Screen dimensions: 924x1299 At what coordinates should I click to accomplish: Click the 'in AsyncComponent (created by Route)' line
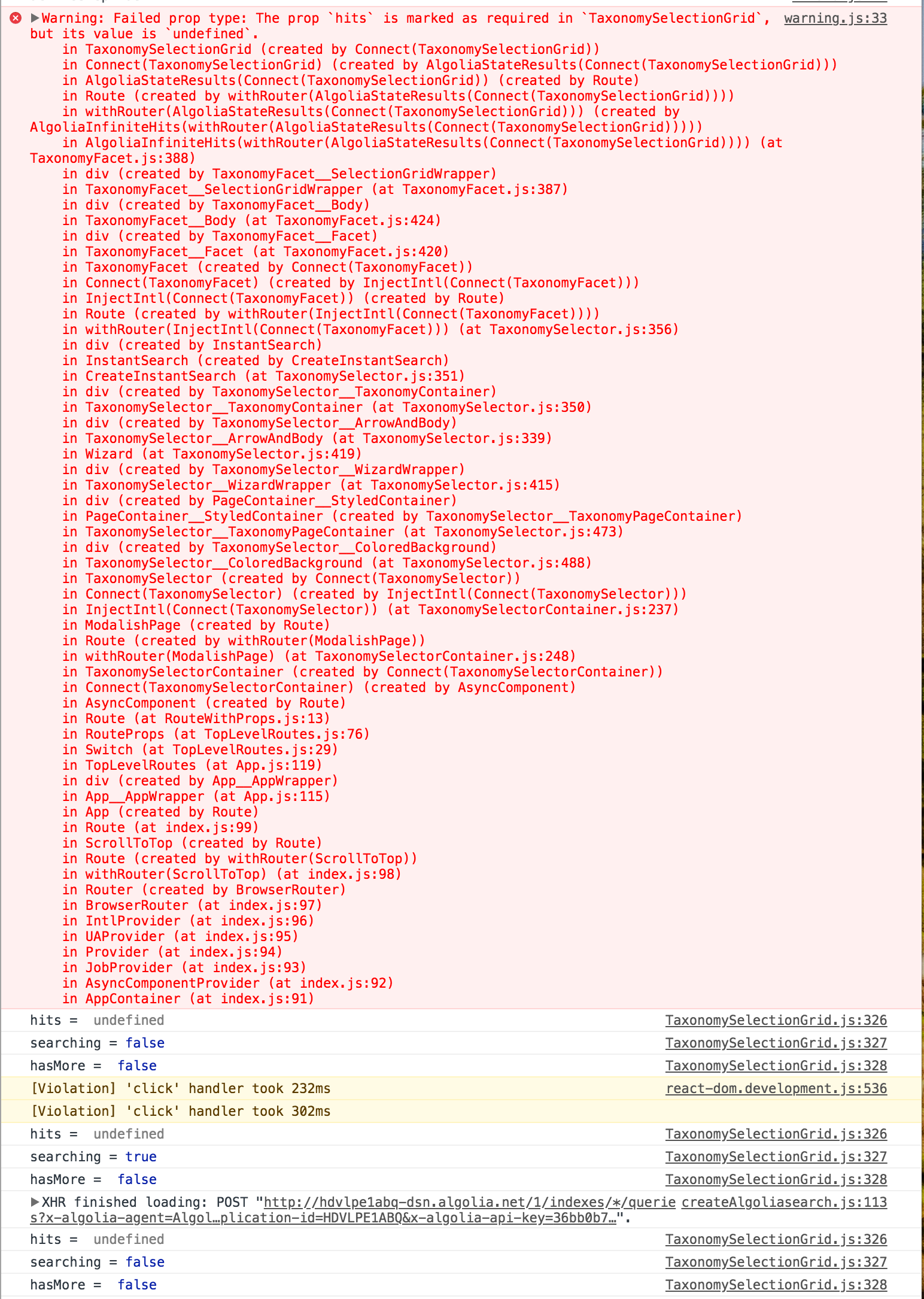coord(204,703)
